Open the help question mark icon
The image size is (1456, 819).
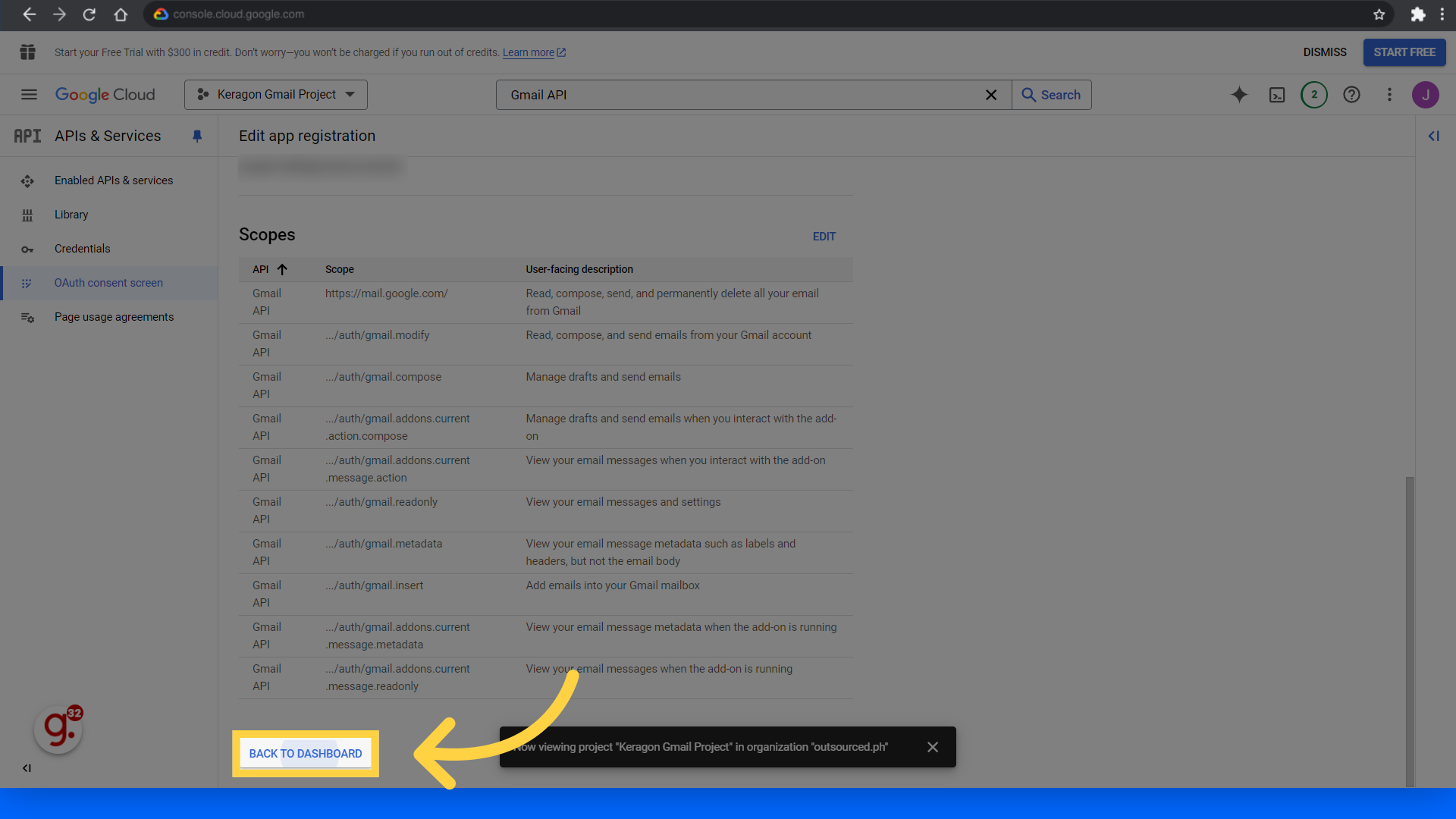click(1351, 95)
